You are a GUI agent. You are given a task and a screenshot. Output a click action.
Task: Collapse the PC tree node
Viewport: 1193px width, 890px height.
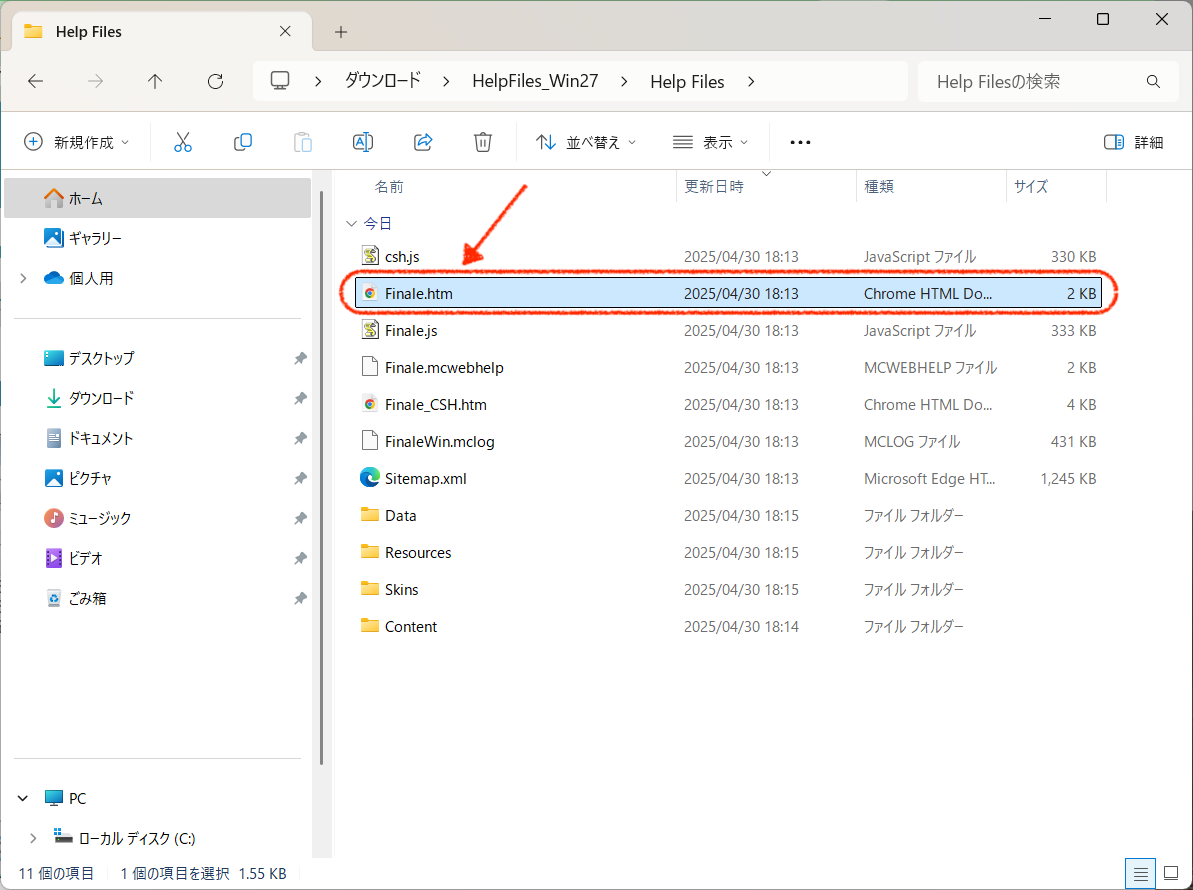(x=23, y=798)
